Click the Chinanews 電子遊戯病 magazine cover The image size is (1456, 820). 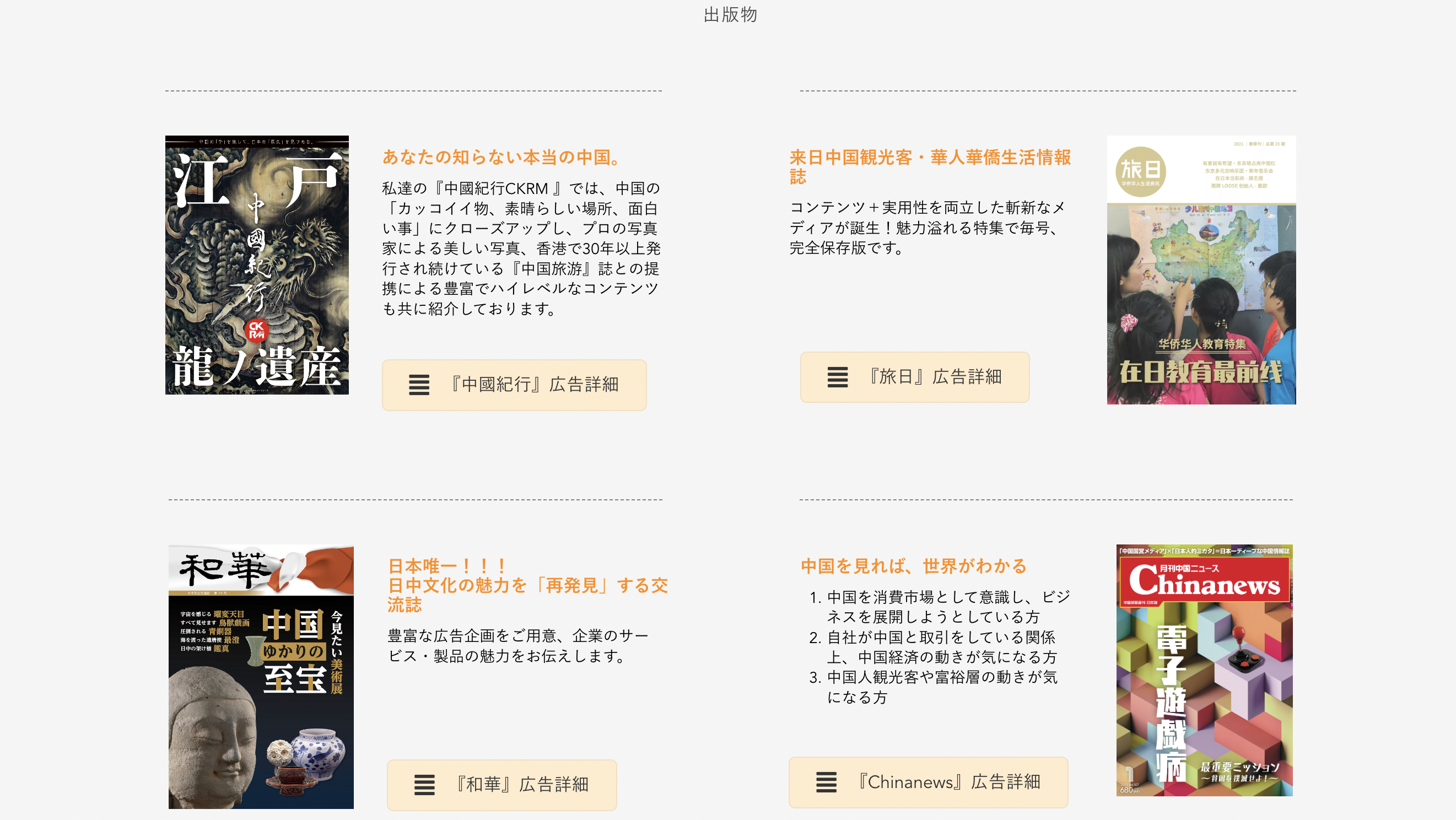pyautogui.click(x=1204, y=670)
